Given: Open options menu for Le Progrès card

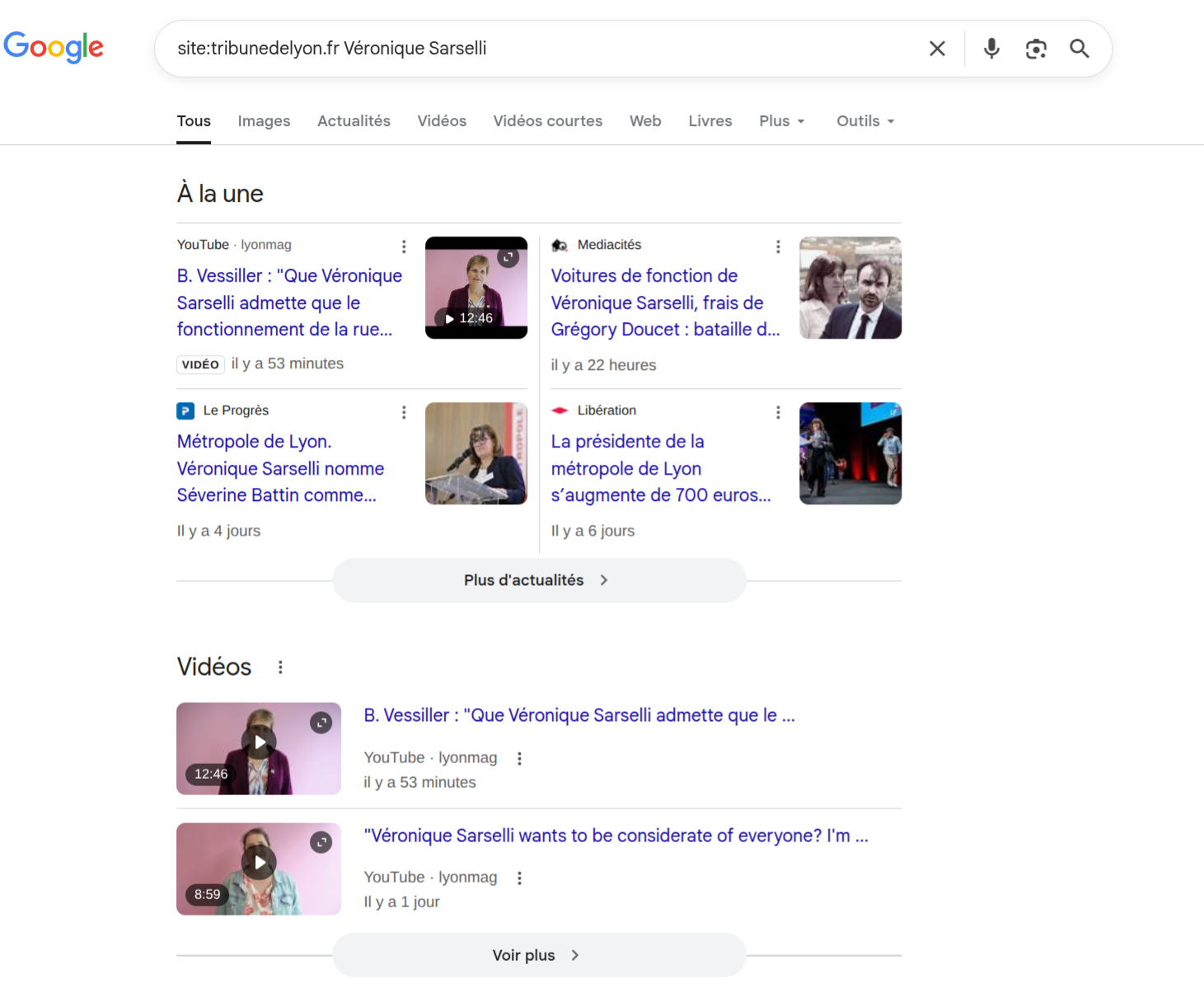Looking at the screenshot, I should point(404,412).
